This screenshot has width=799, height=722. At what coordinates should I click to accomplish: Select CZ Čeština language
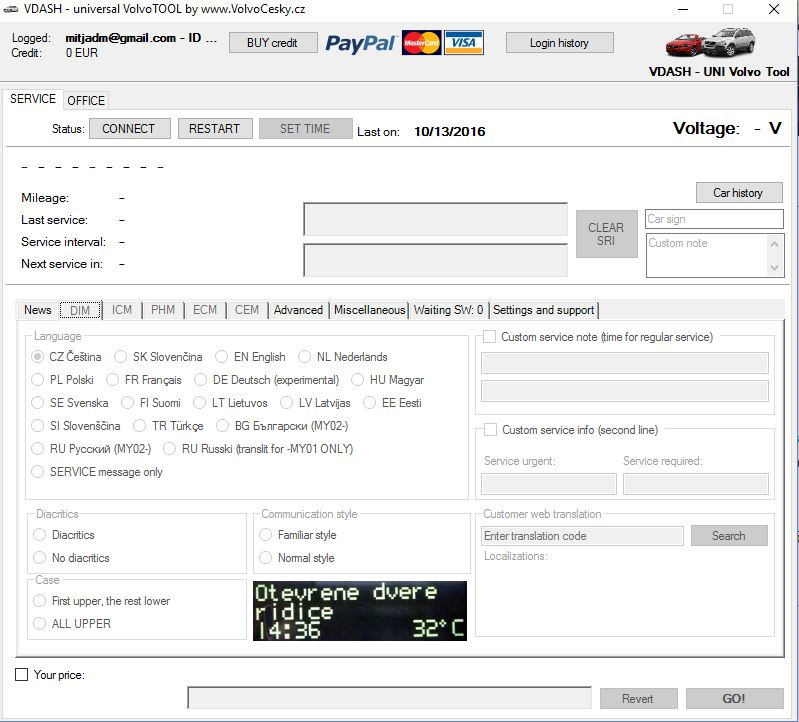click(66, 357)
